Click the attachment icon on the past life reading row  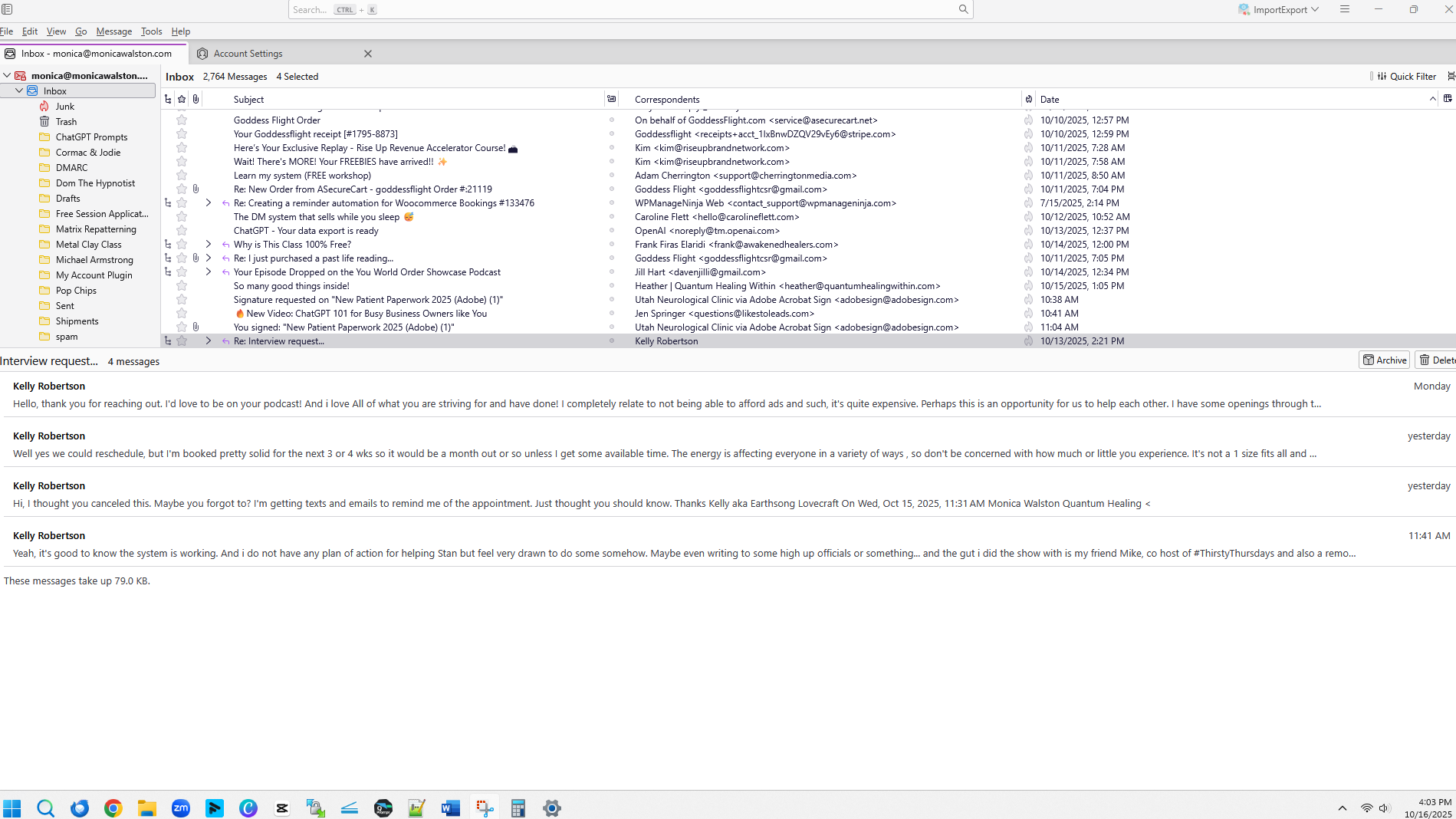pos(196,258)
